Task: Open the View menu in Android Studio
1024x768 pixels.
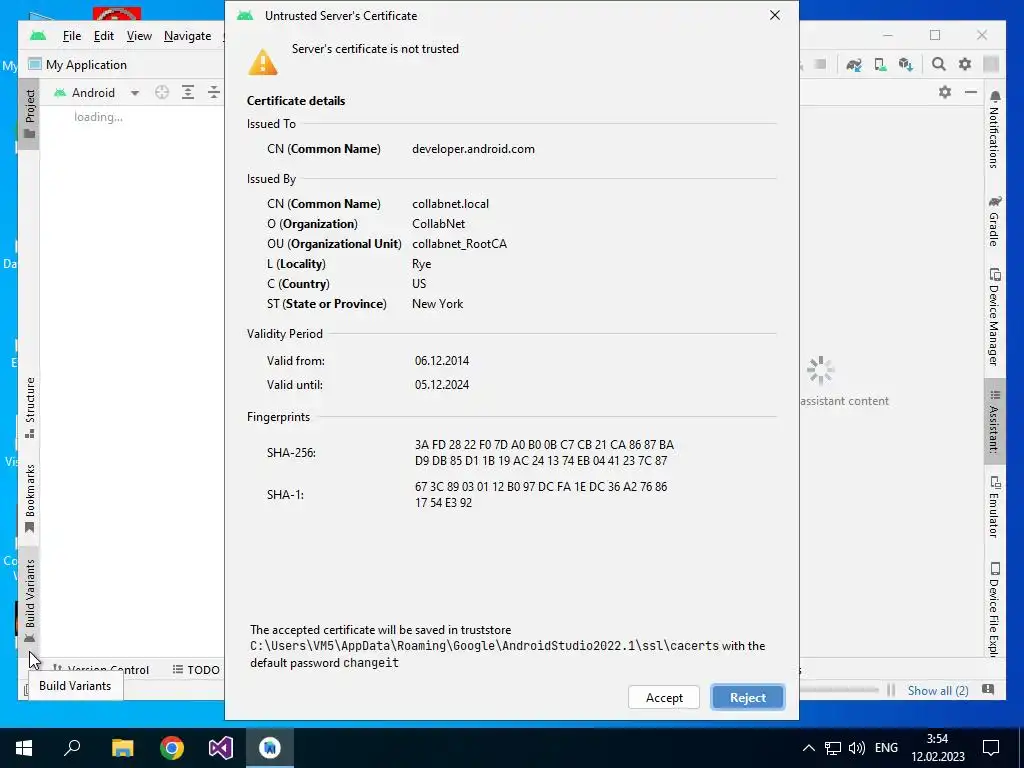Action: click(x=139, y=36)
